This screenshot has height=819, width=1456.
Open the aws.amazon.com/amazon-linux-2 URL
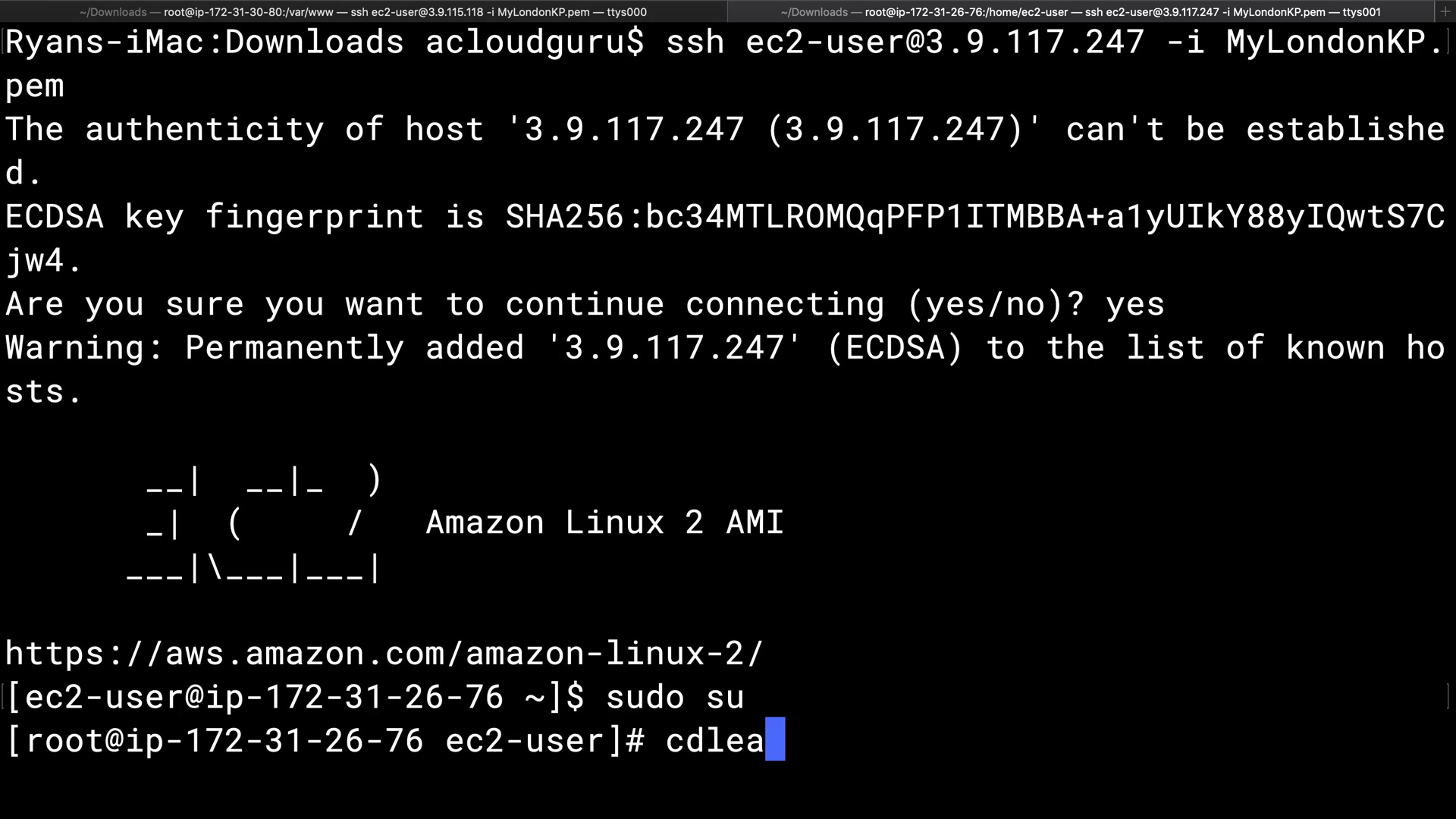384,654
